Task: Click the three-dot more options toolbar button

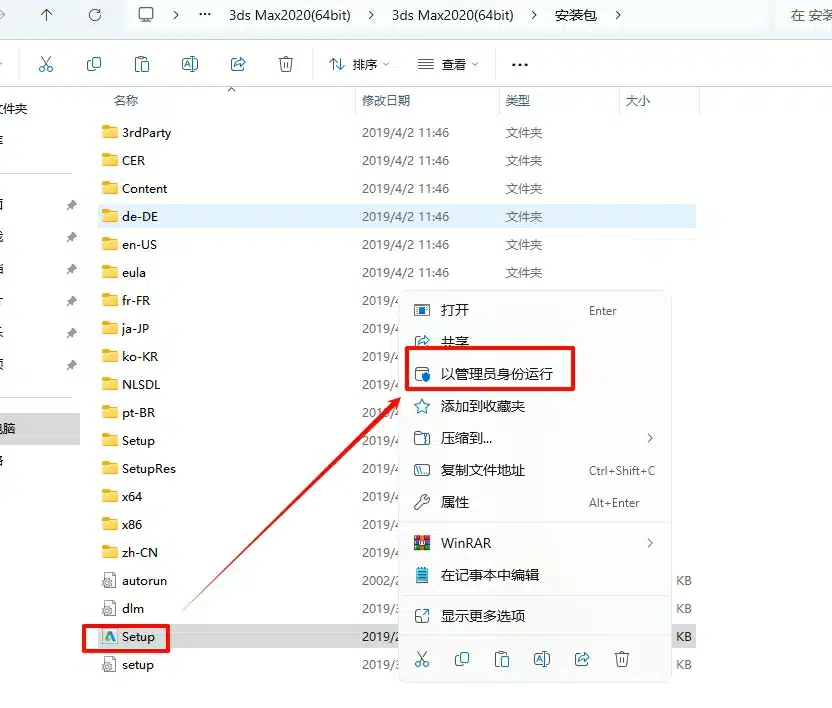Action: click(x=519, y=64)
